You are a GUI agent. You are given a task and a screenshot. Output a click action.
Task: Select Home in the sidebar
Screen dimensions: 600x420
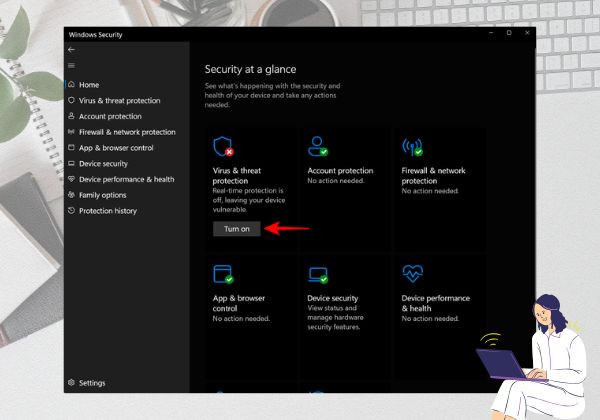(x=89, y=85)
